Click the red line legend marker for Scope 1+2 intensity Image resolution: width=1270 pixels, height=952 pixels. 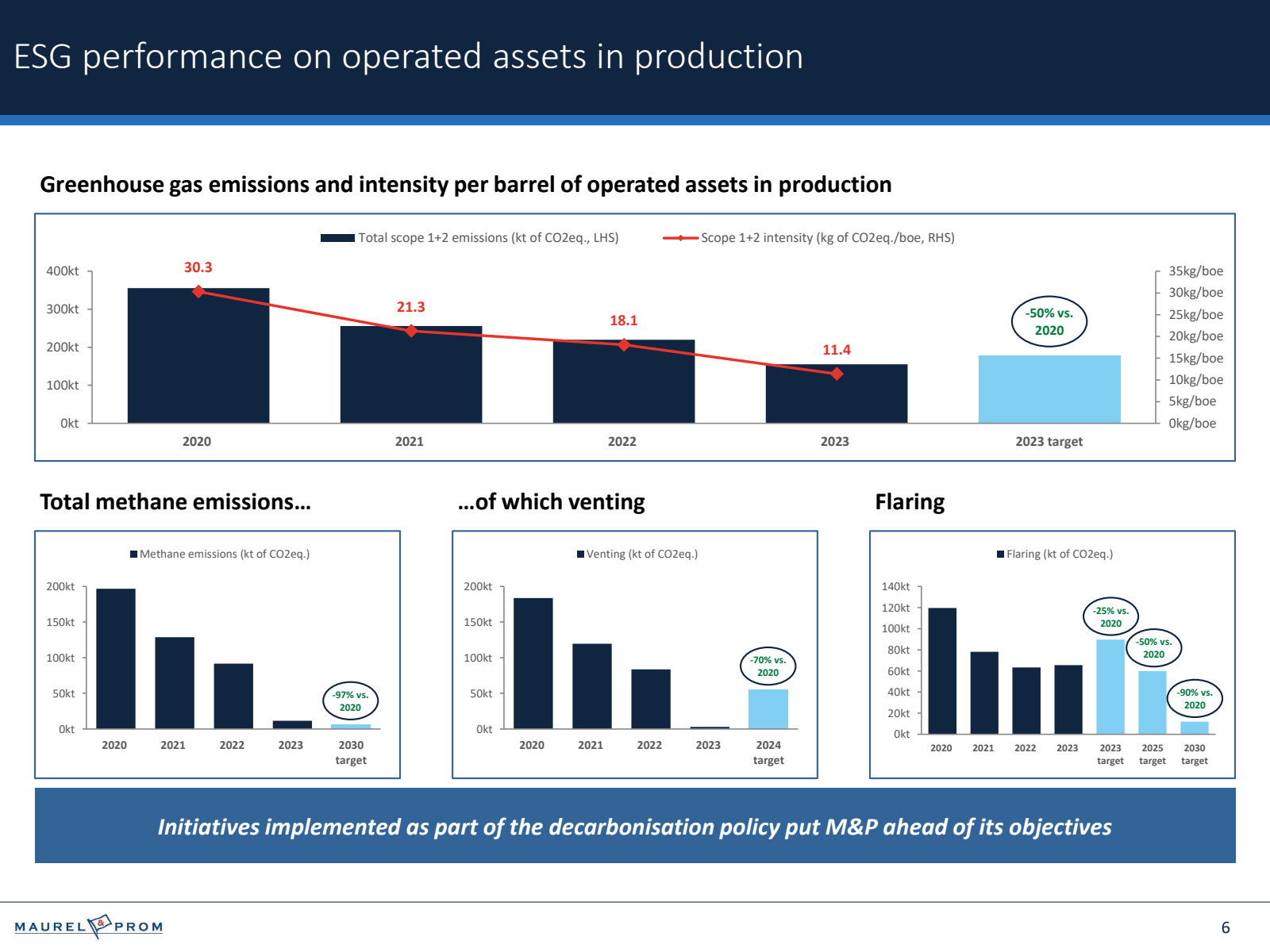680,238
